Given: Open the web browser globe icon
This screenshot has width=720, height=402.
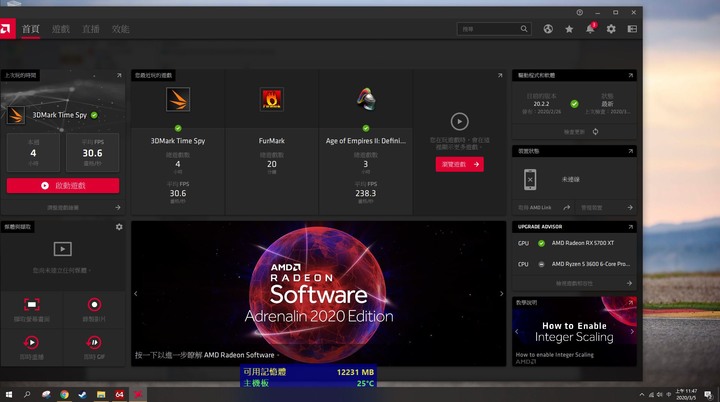Looking at the screenshot, I should [548, 29].
